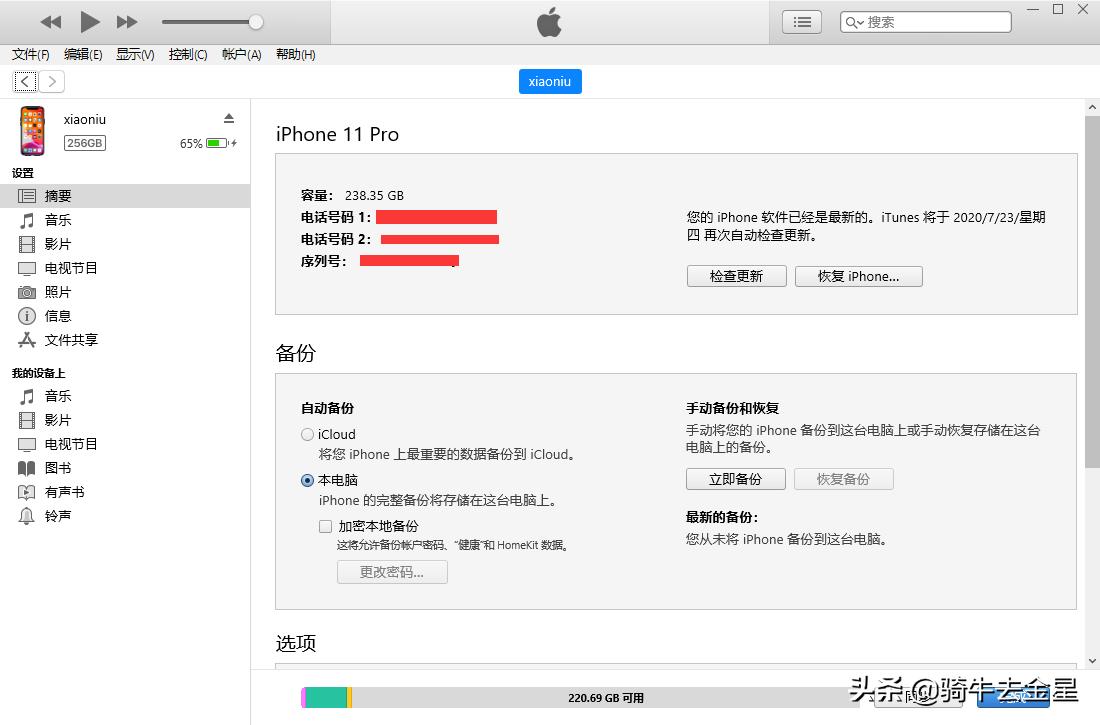Open the 图书 books section
The width and height of the screenshot is (1100, 725).
(x=55, y=467)
